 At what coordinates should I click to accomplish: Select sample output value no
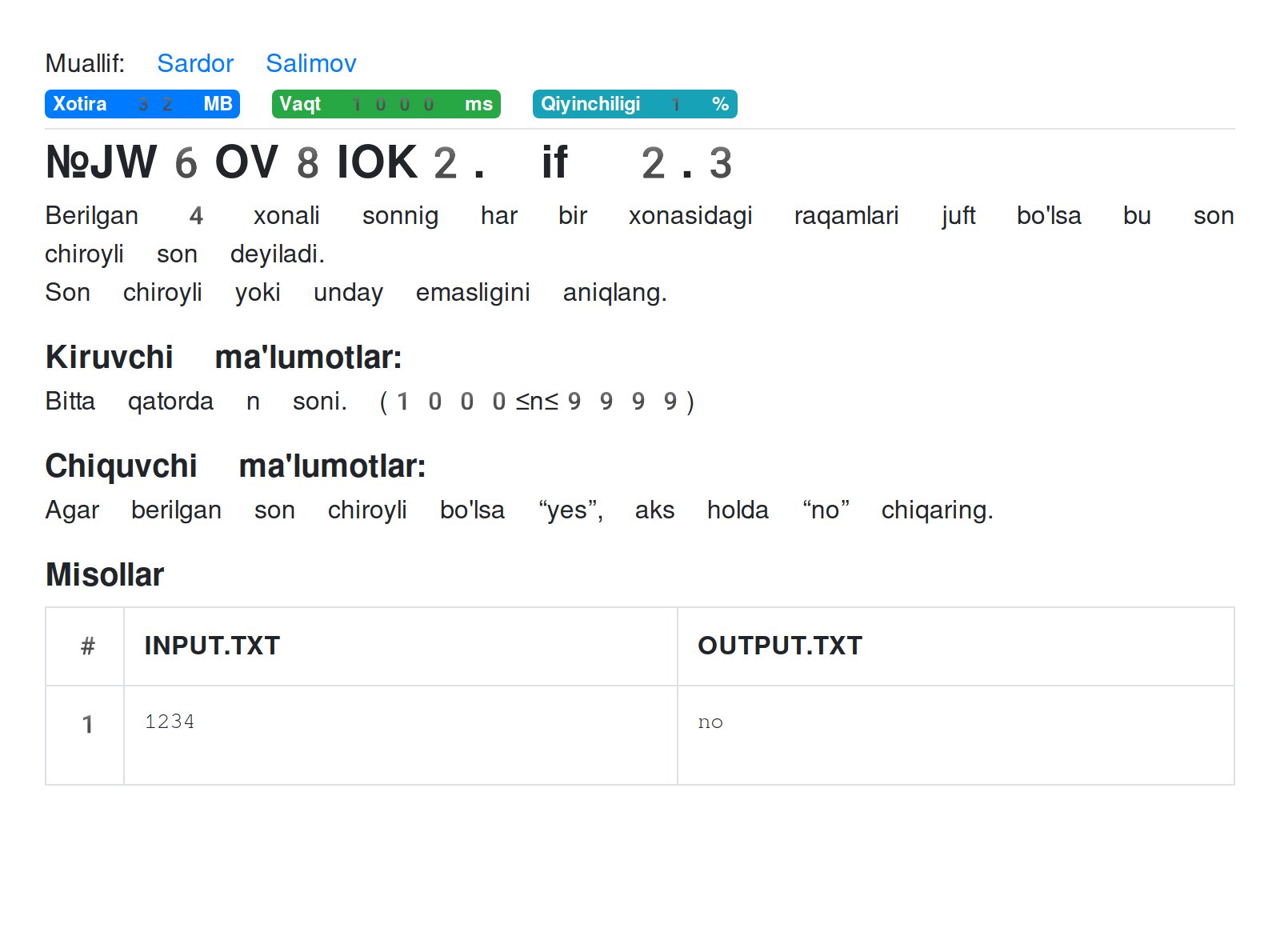tap(710, 722)
